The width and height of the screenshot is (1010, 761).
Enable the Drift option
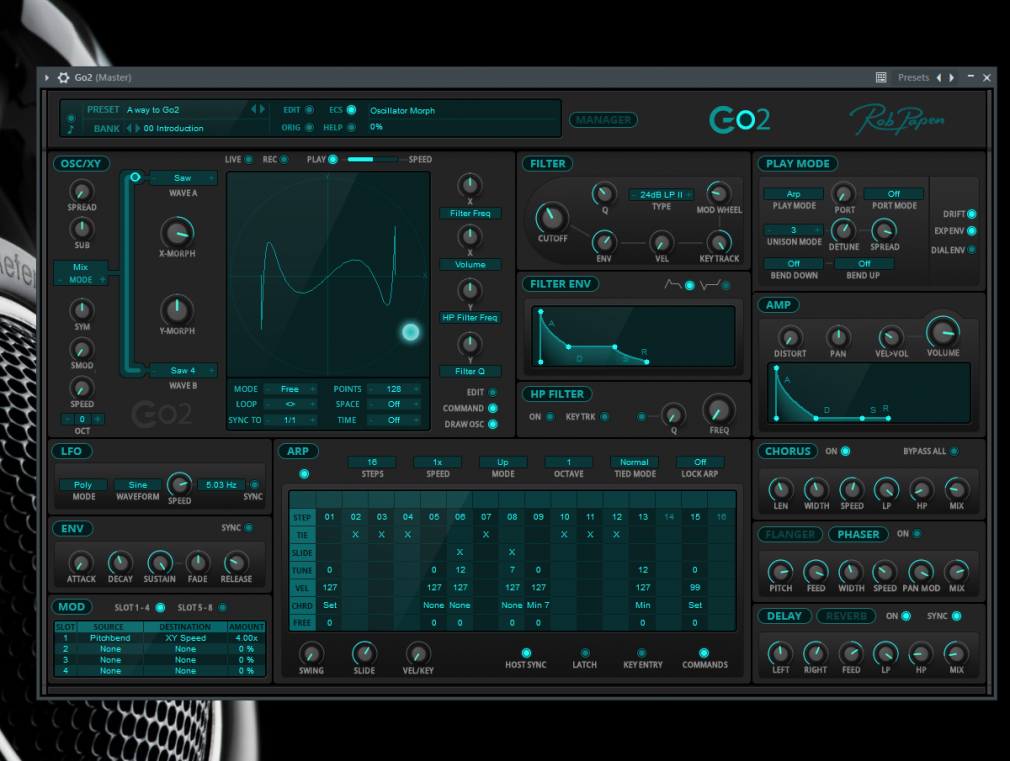[x=972, y=214]
